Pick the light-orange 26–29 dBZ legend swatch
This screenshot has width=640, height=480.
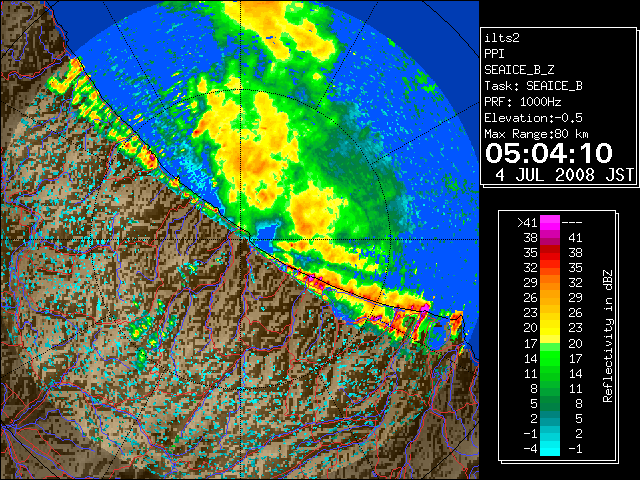pyautogui.click(x=550, y=298)
